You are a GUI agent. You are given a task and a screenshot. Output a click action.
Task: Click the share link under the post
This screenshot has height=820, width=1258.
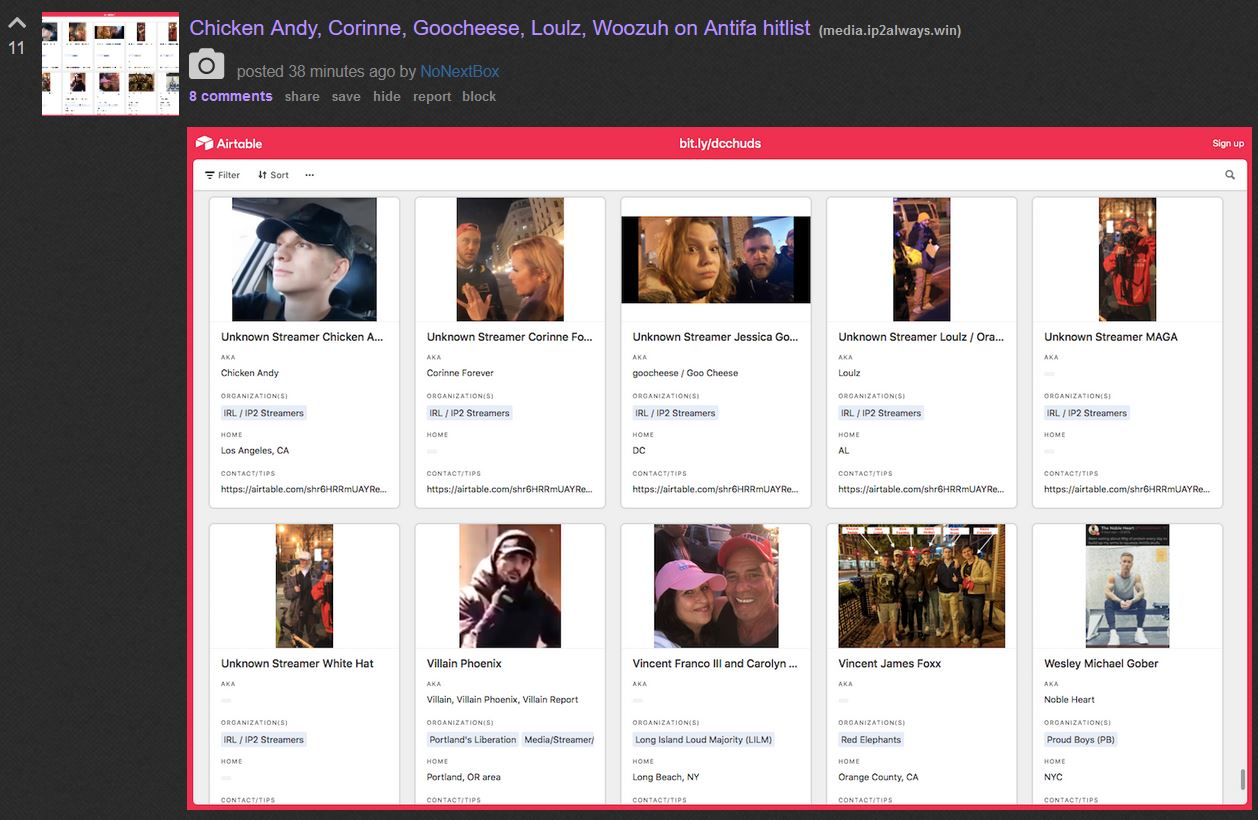coord(302,96)
